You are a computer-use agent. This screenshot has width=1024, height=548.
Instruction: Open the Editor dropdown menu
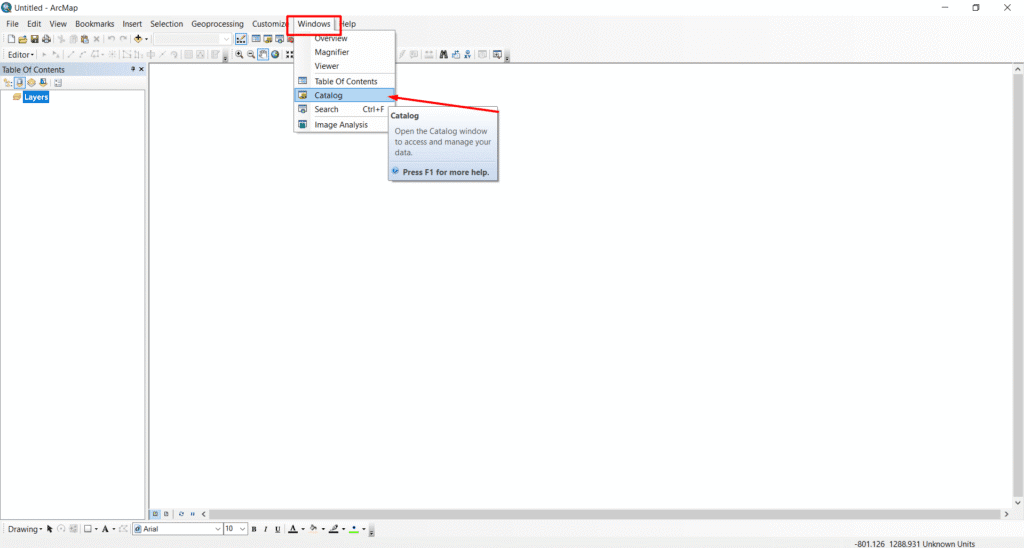(20, 55)
